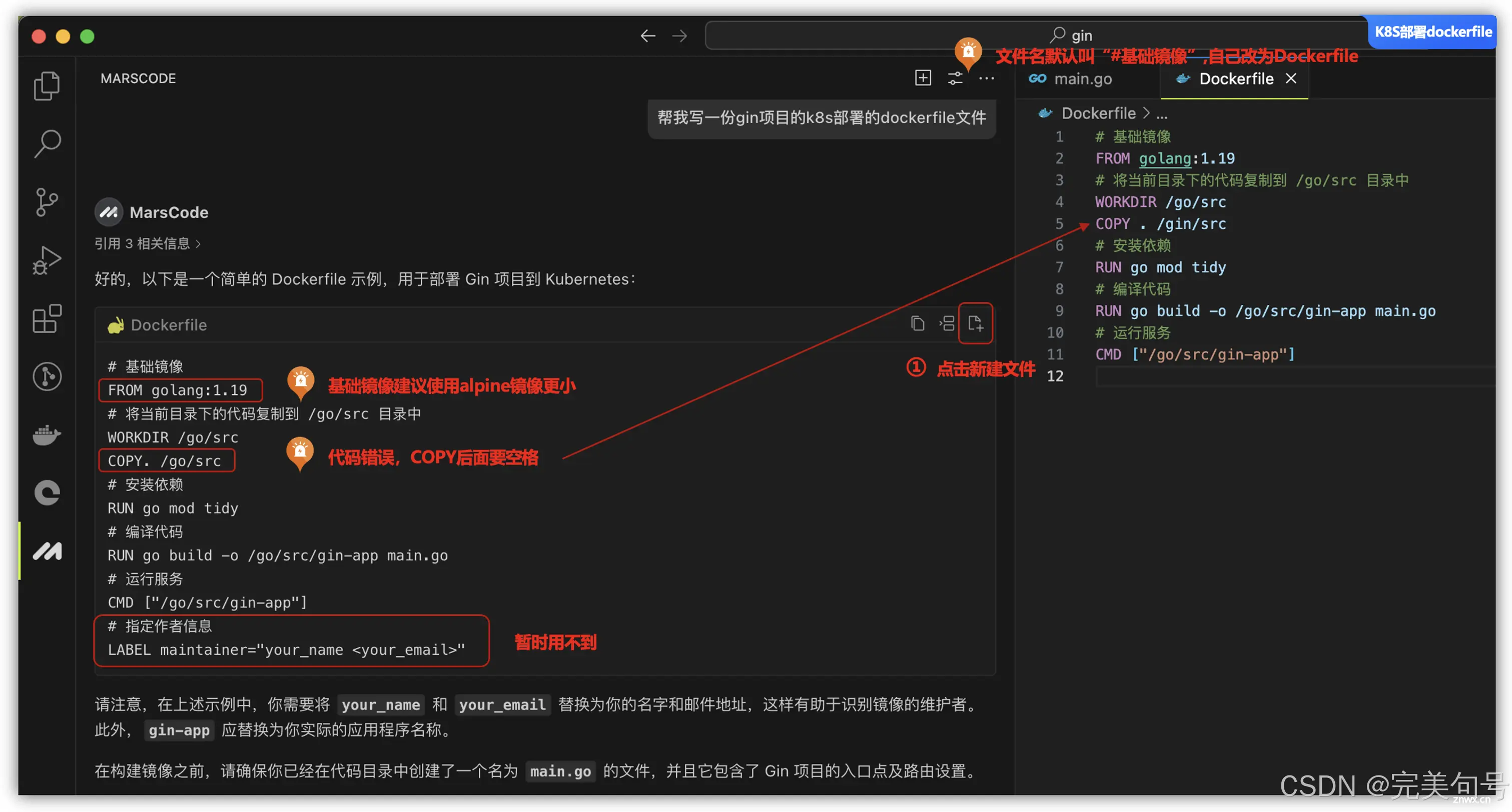Screen dimensions: 1512x812
Task: Start a new MarsCode chat with plus icon
Action: [923, 78]
